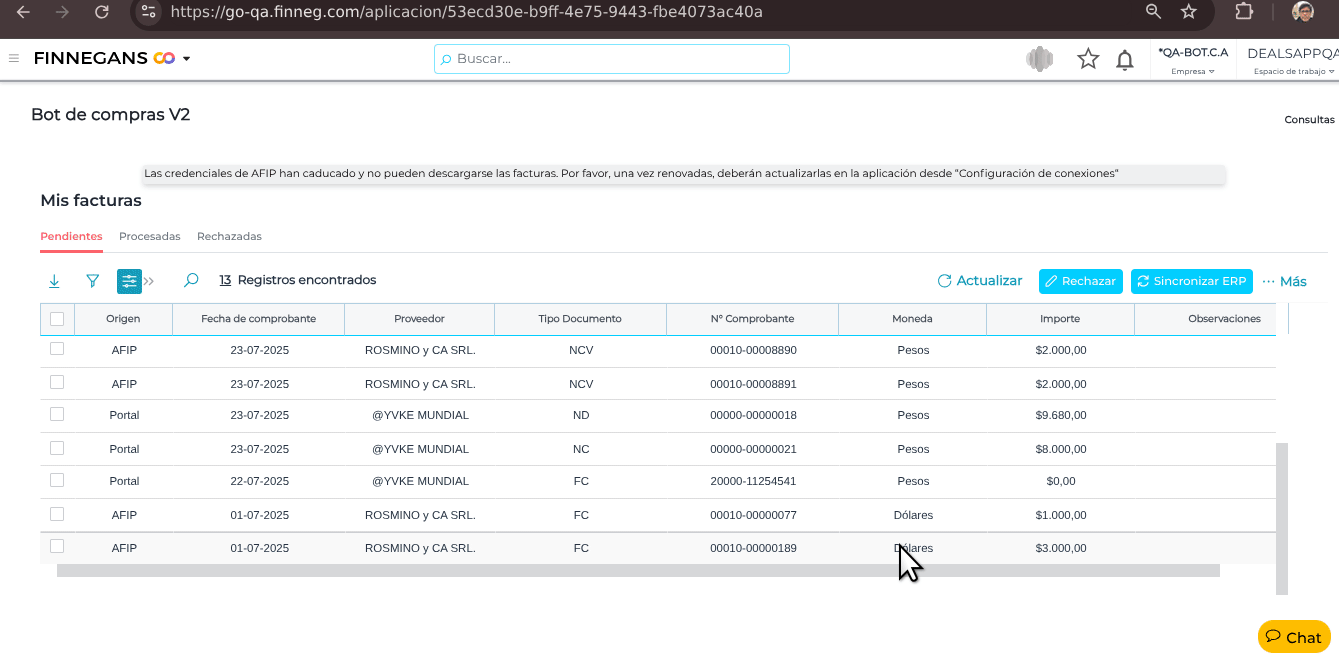Switch to the Procesadas tab
1339x669 pixels.
149,237
